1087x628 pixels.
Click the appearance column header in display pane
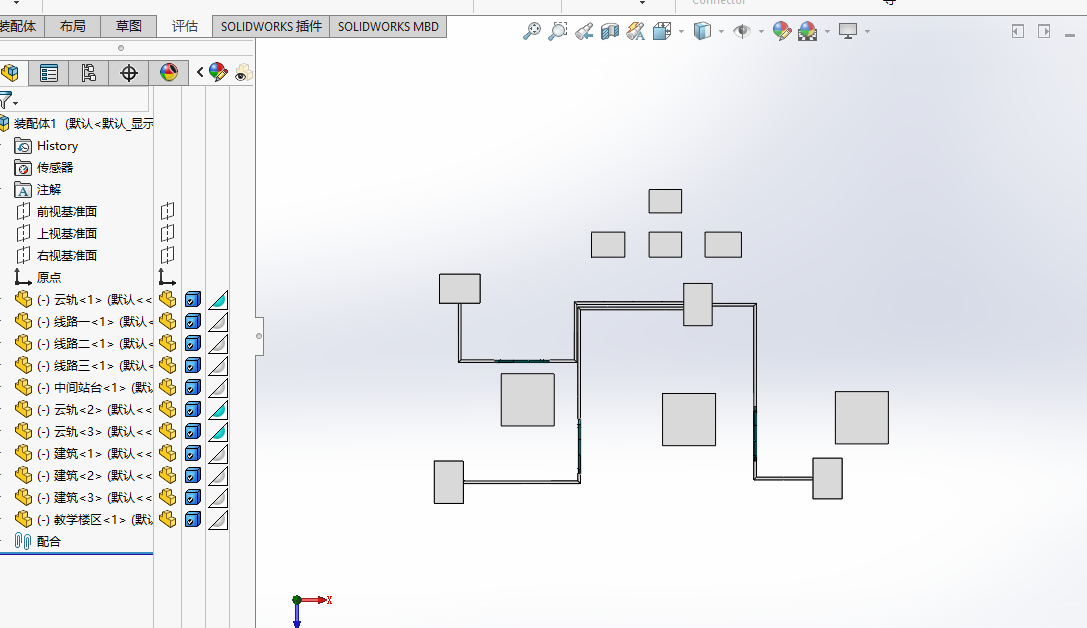coord(218,72)
